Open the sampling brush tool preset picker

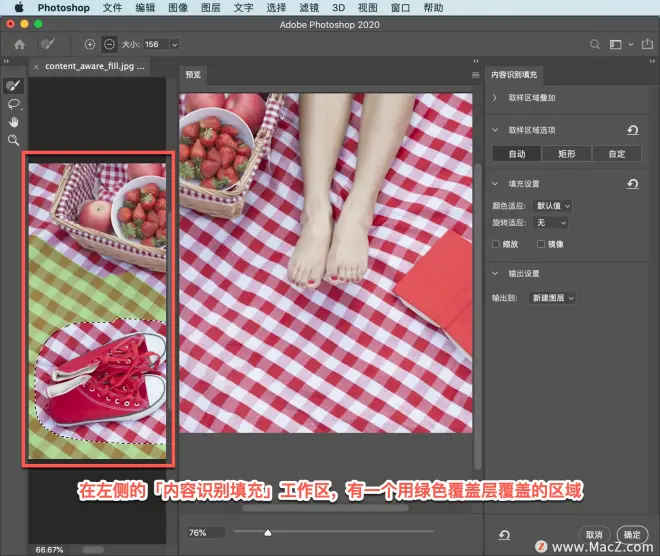(48, 44)
